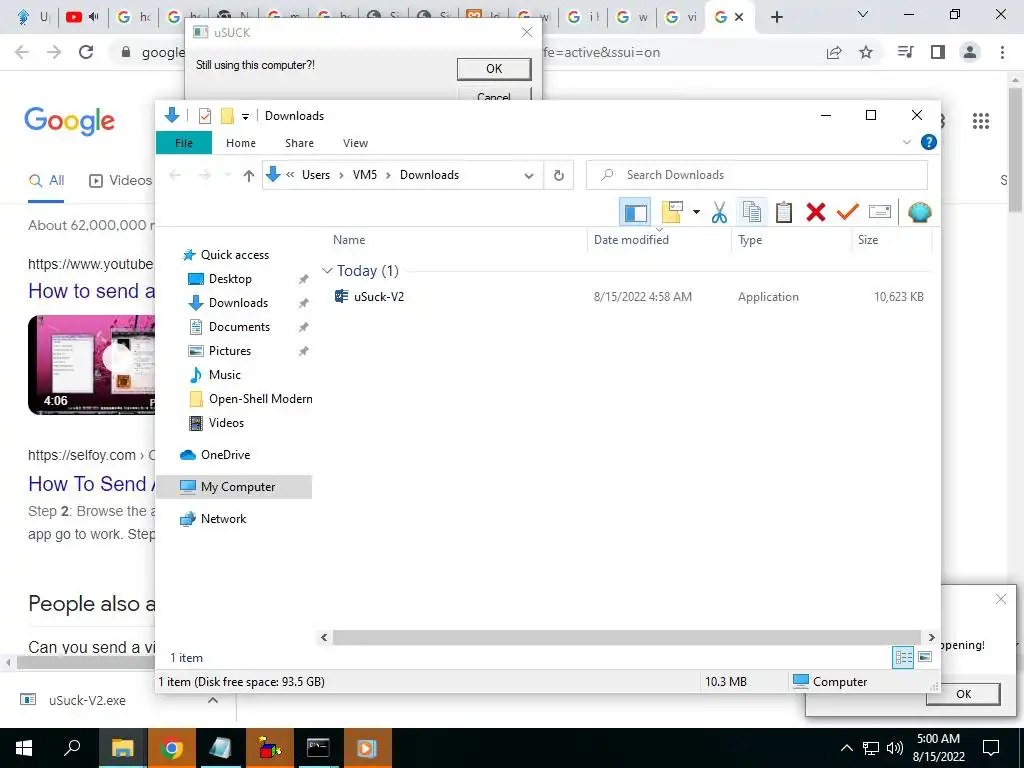Viewport: 1024px width, 768px height.
Task: Select Desktop in Quick access
Action: click(x=230, y=279)
